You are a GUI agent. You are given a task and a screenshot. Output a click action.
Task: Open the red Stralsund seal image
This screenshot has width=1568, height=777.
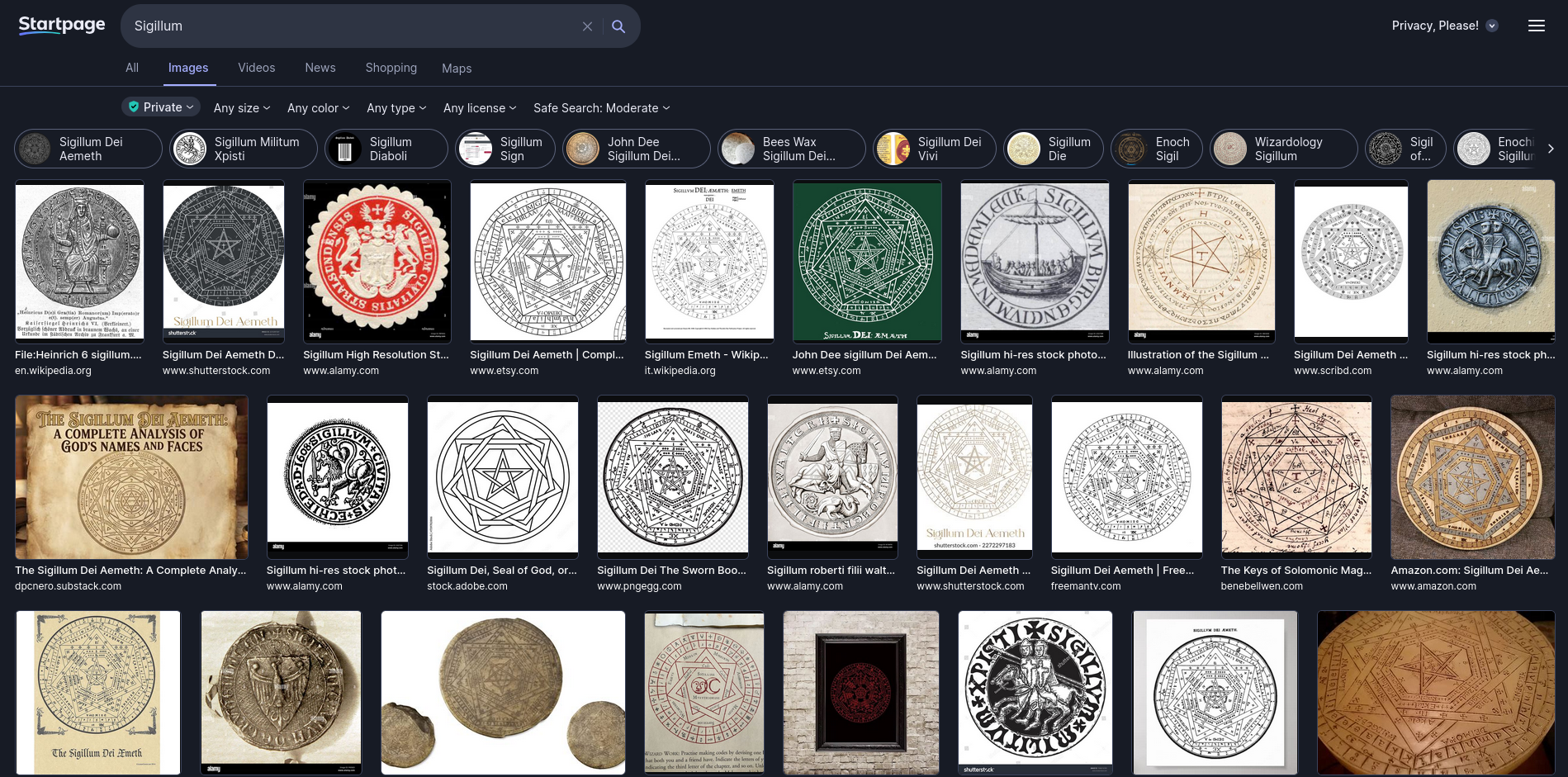tap(377, 261)
